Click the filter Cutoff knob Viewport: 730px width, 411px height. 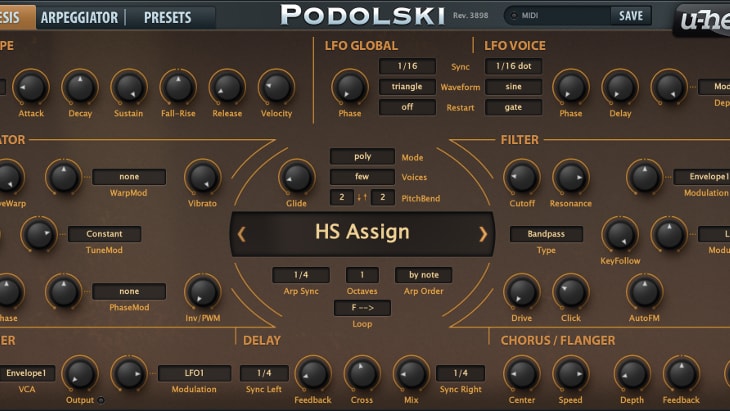coord(522,177)
